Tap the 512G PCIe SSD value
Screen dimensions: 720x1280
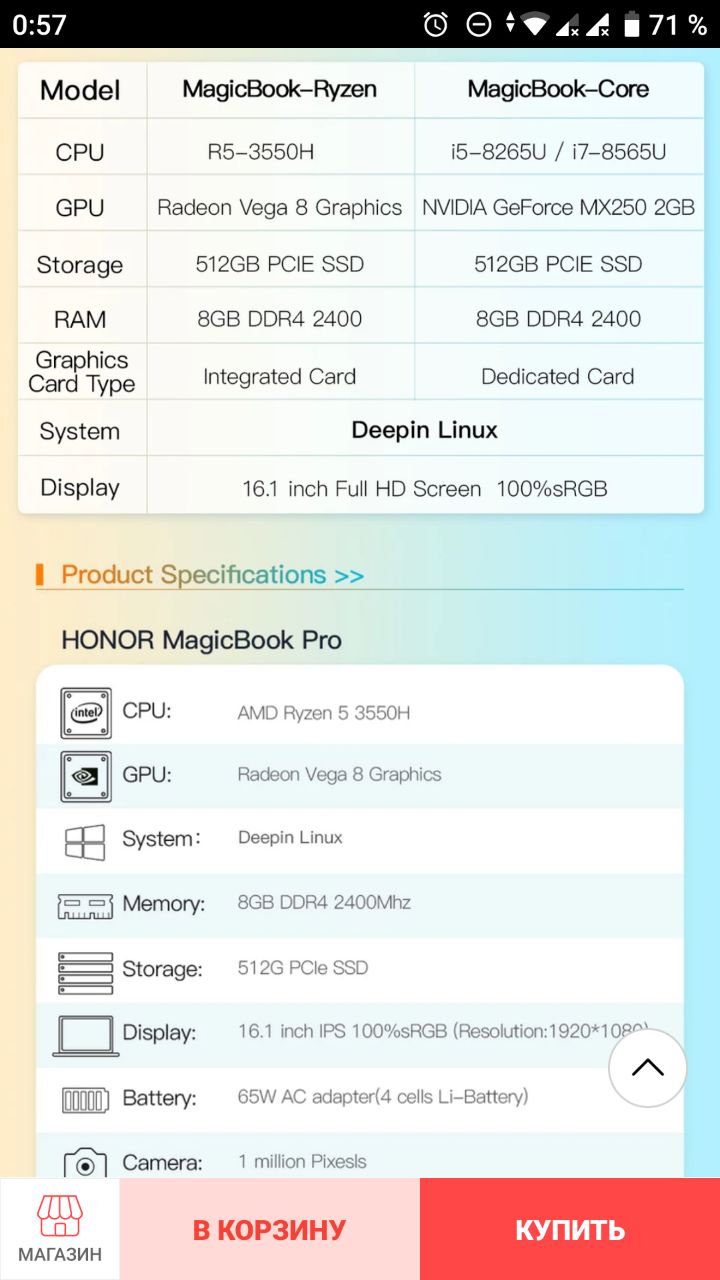[x=303, y=968]
